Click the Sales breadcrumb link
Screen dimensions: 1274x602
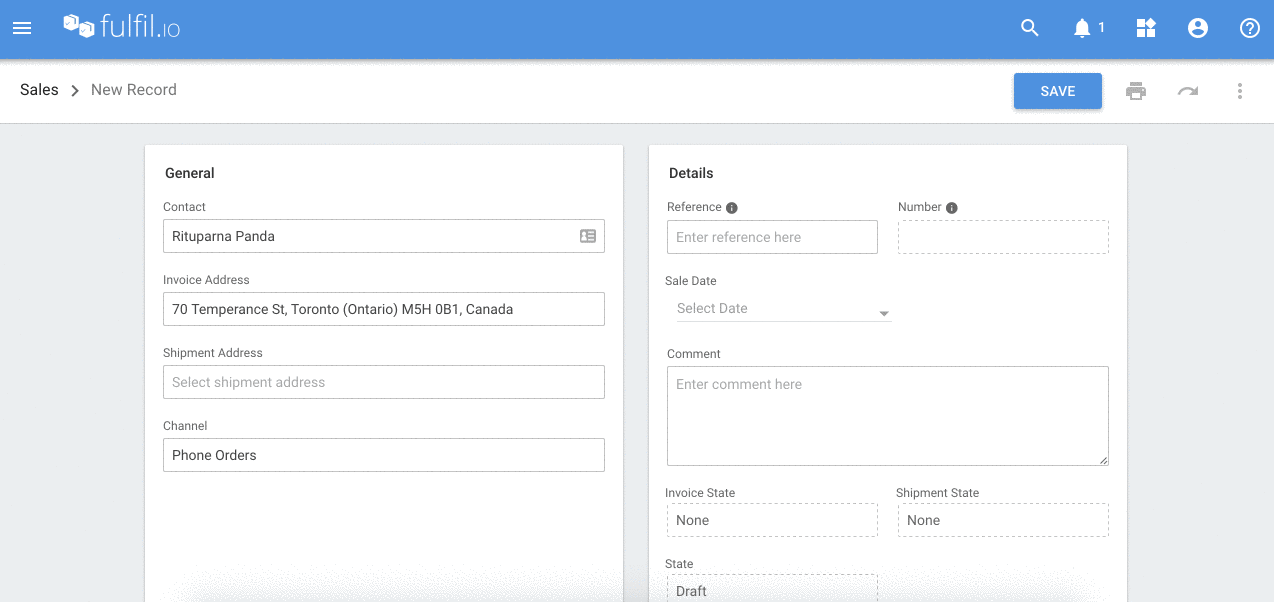click(x=39, y=90)
